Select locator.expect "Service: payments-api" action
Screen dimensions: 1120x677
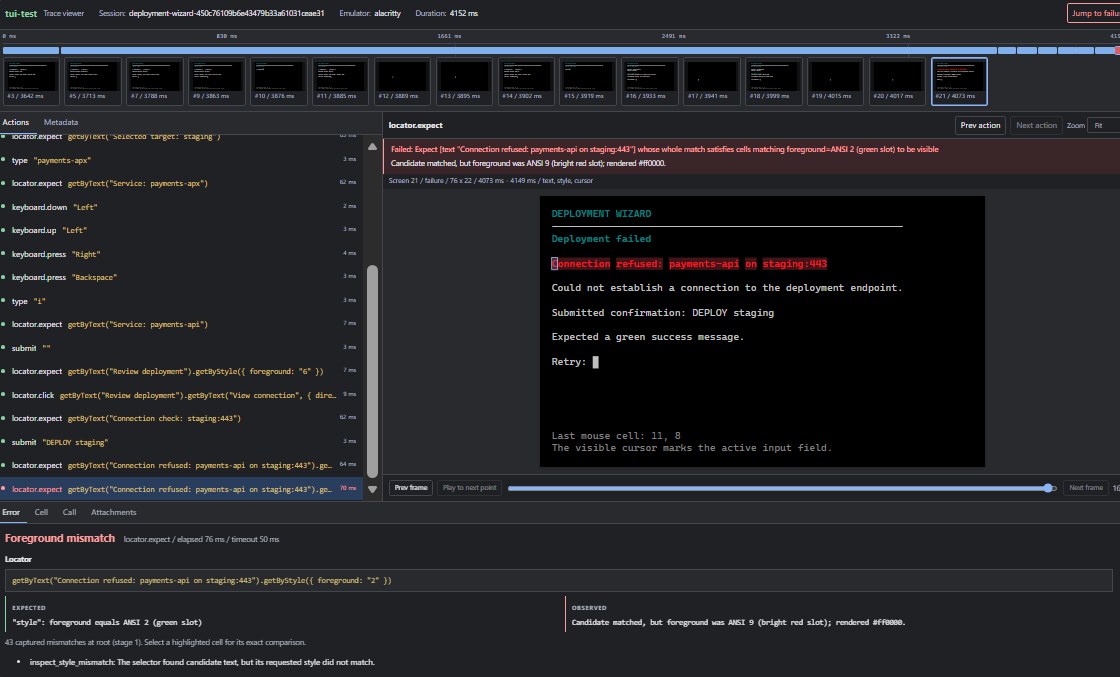[181, 324]
